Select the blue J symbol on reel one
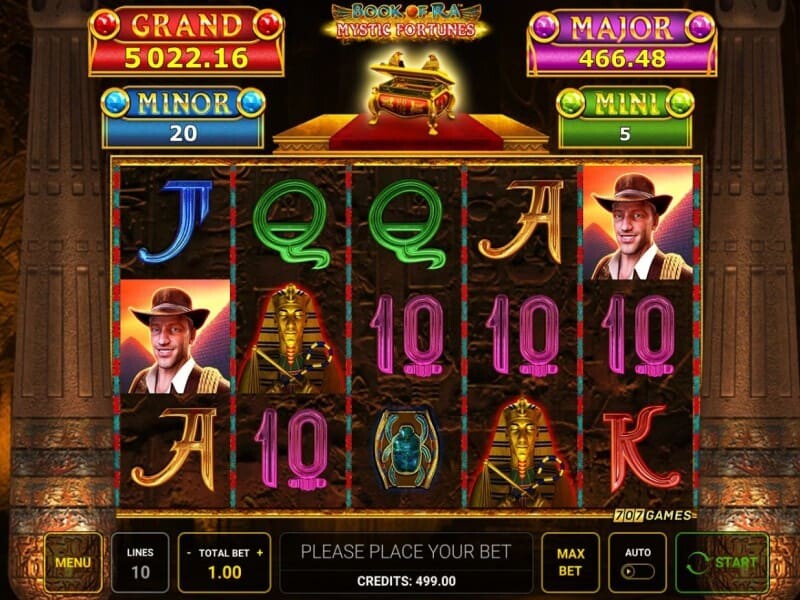This screenshot has height=600, width=800. click(x=176, y=222)
